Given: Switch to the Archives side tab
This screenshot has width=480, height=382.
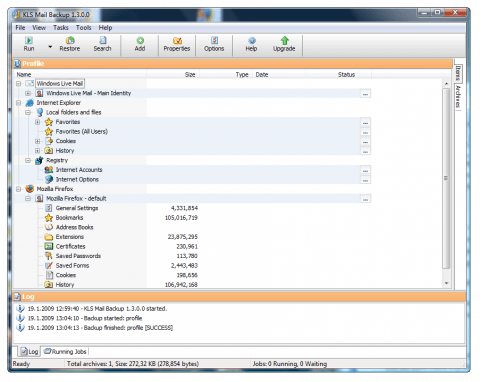Looking at the screenshot, I should [x=458, y=97].
